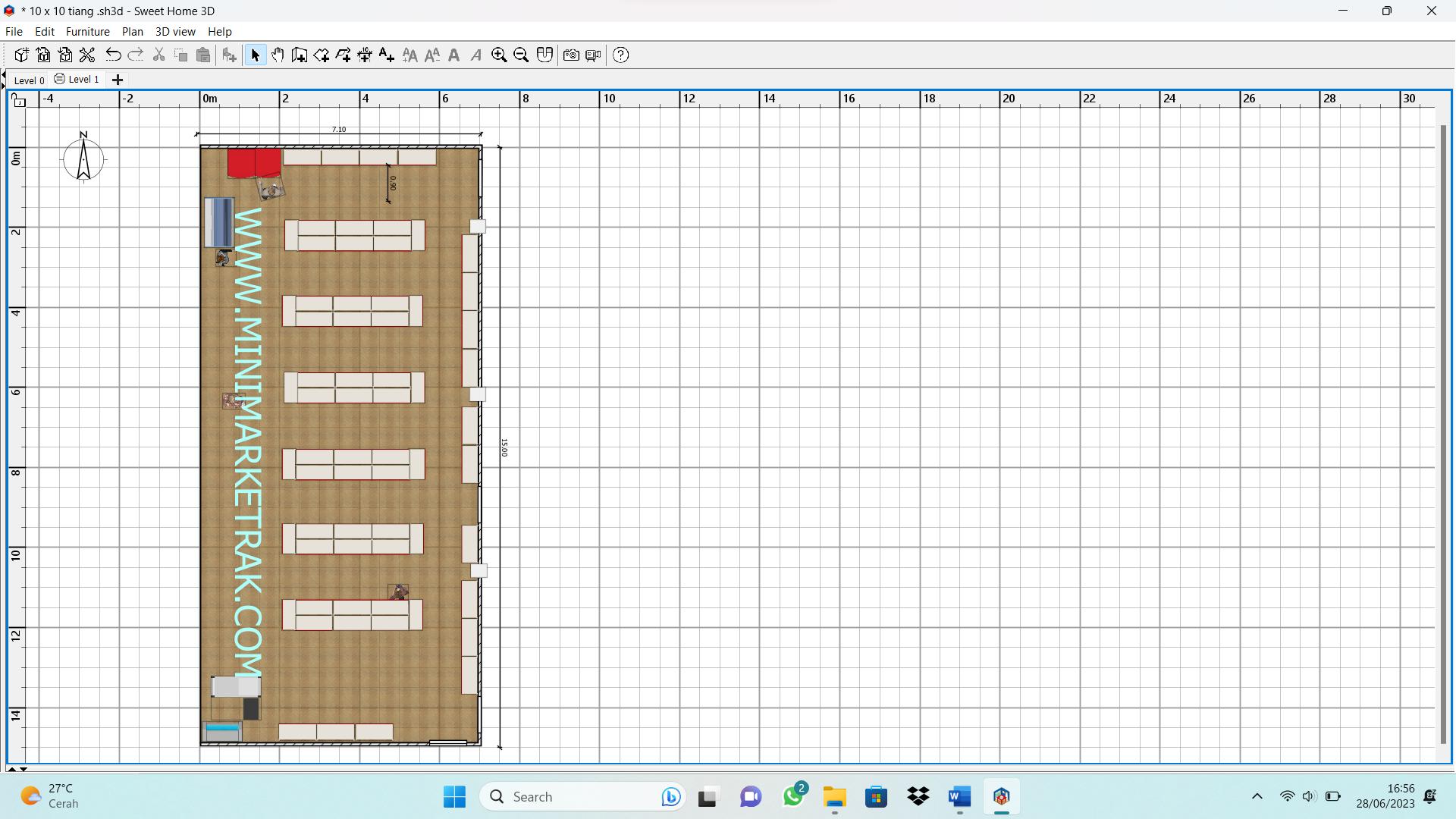Select the arrow/select tool

[253, 55]
